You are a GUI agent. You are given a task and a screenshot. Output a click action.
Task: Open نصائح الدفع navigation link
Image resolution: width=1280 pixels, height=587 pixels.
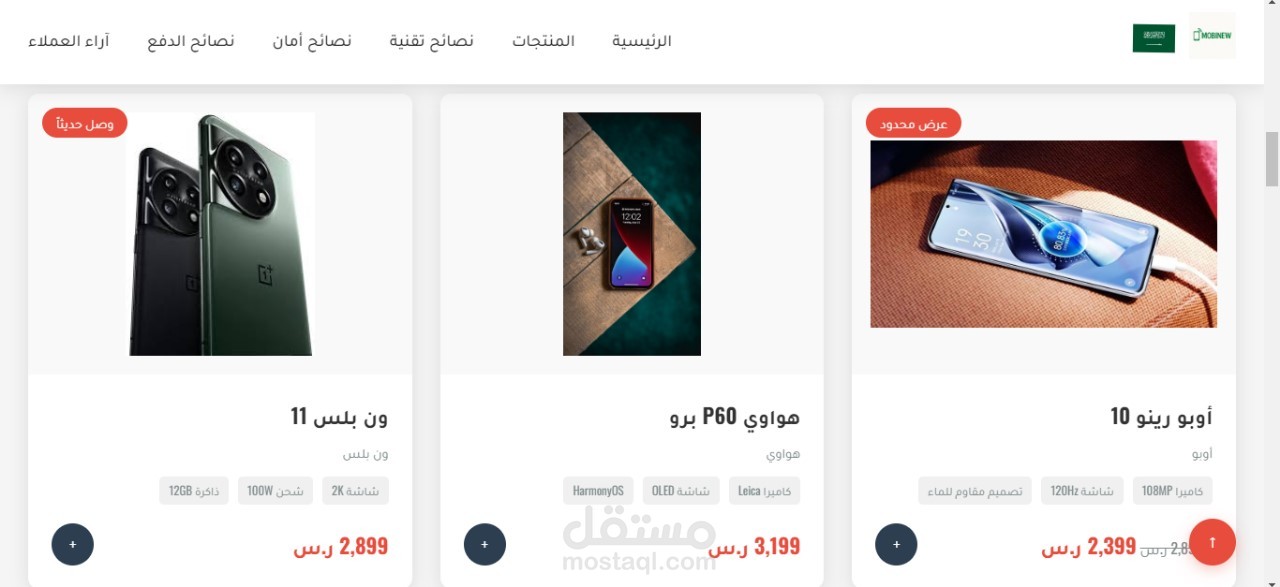point(191,41)
